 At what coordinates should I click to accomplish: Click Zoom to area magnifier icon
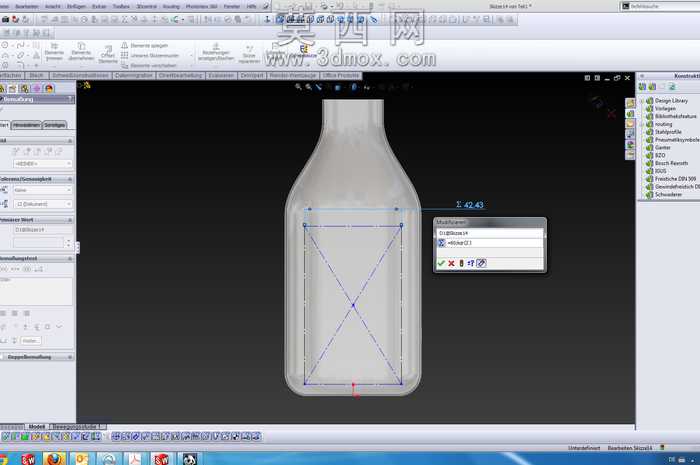tap(308, 87)
